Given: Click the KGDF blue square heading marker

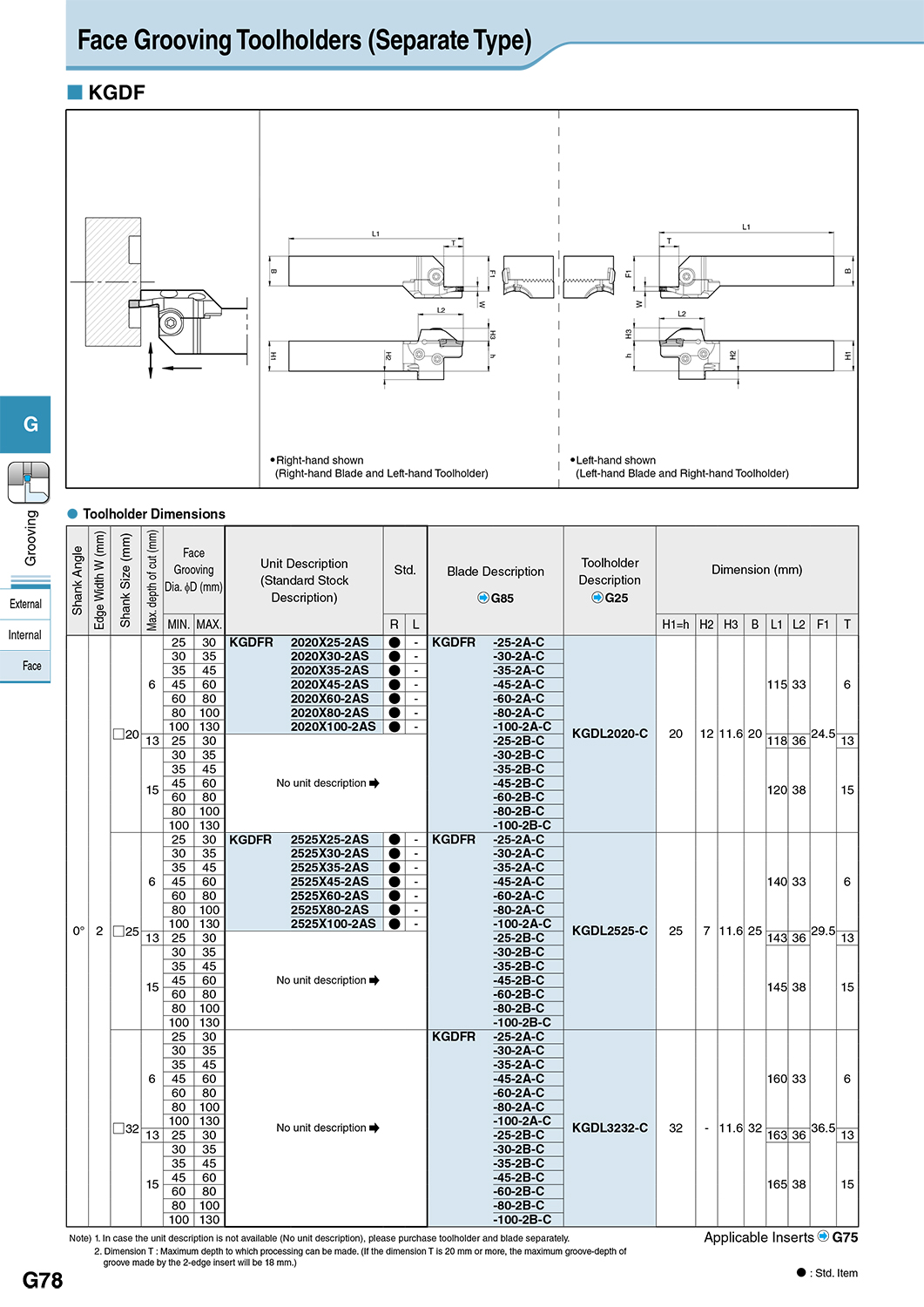Looking at the screenshot, I should click(x=75, y=92).
